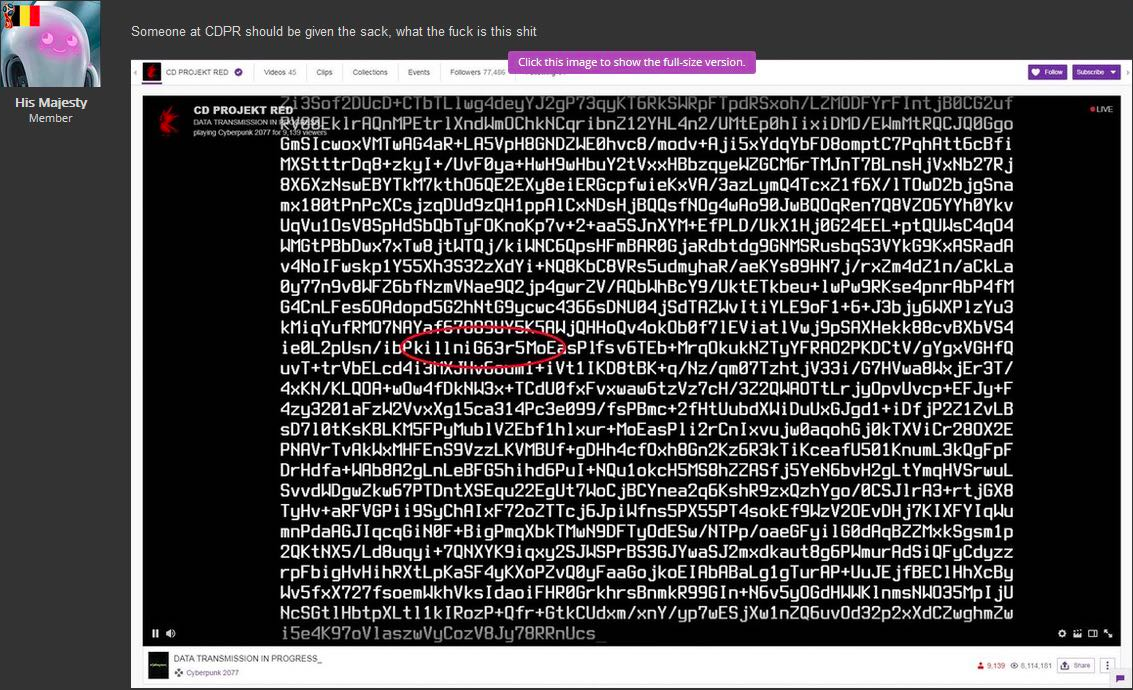The width and height of the screenshot is (1133, 690).
Task: Go to the Collections tab
Action: tap(370, 72)
